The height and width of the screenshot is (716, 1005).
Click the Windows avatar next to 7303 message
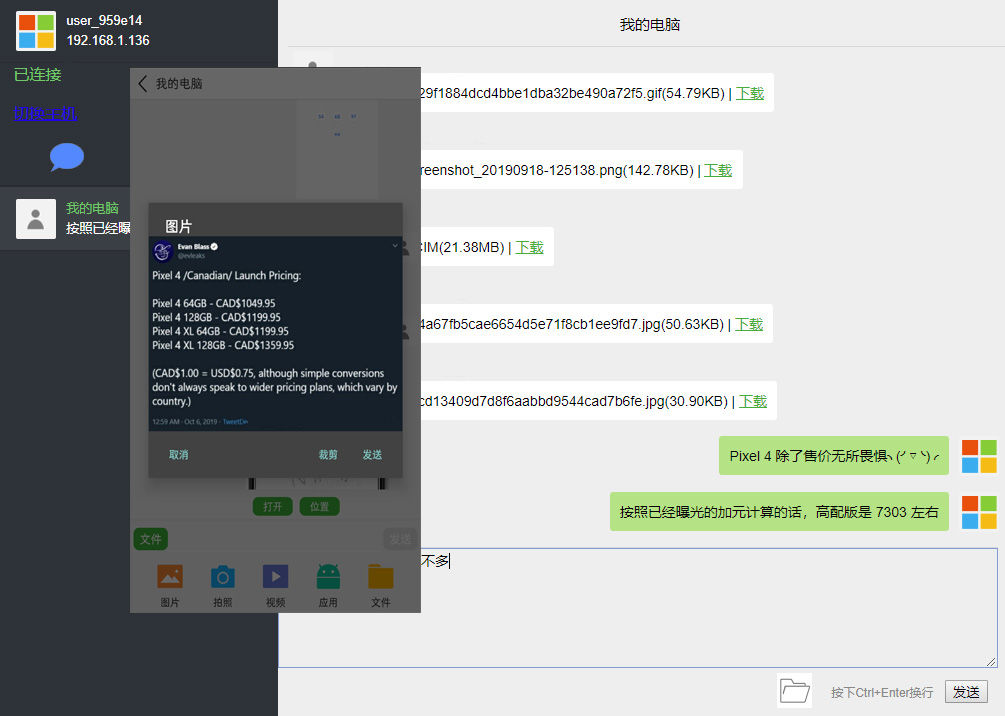pos(979,512)
